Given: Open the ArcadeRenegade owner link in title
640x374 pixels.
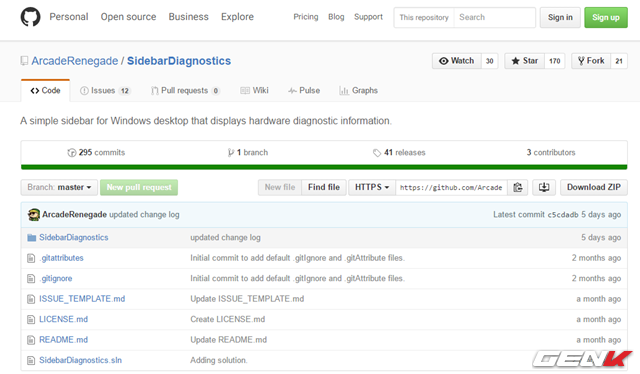Looking at the screenshot, I should click(x=75, y=61).
